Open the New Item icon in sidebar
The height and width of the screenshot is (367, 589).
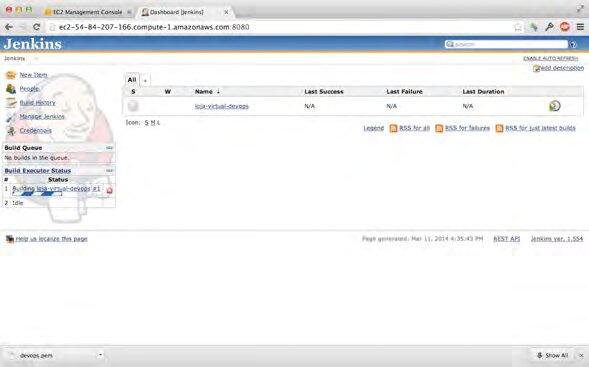(11, 75)
